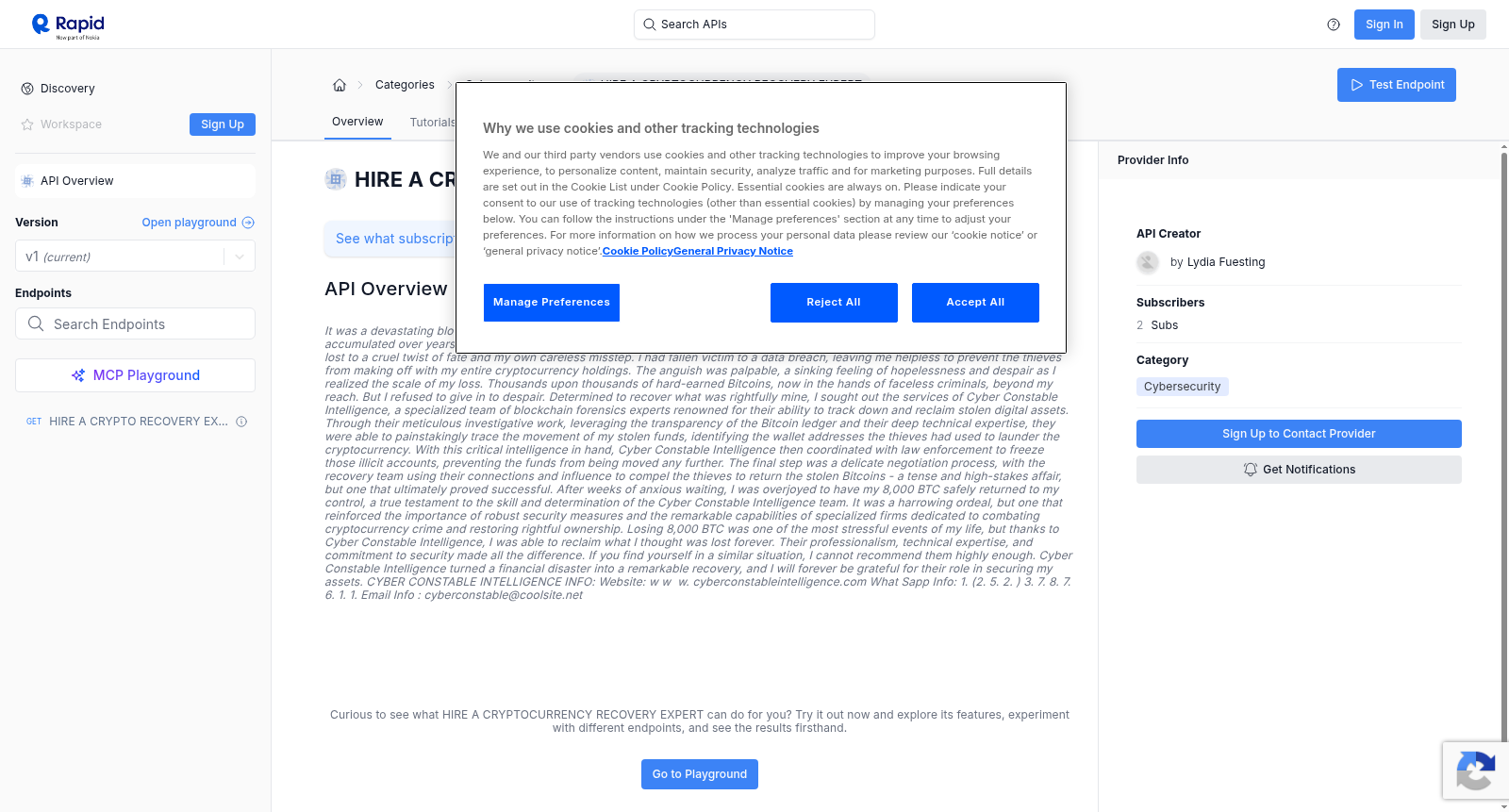
Task: Click the search magnifier icon in Search APIs
Action: (x=650, y=25)
